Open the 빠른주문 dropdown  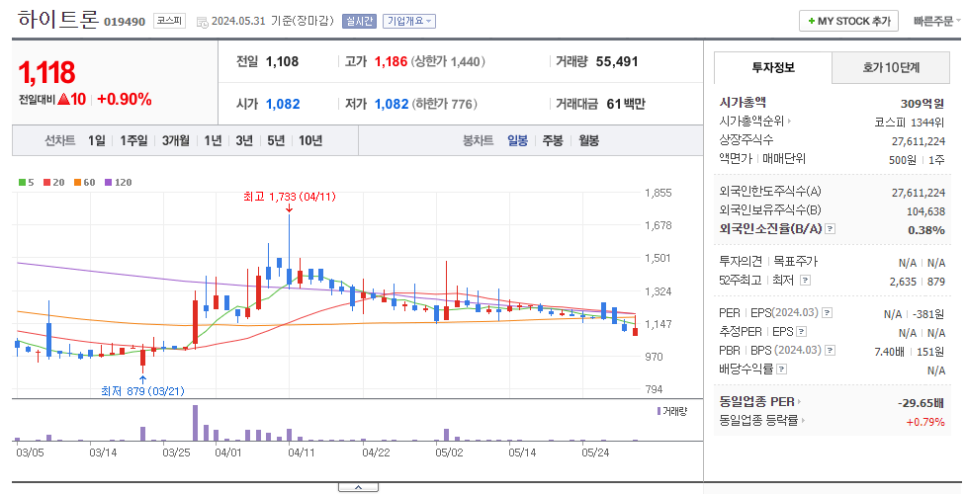[936, 21]
